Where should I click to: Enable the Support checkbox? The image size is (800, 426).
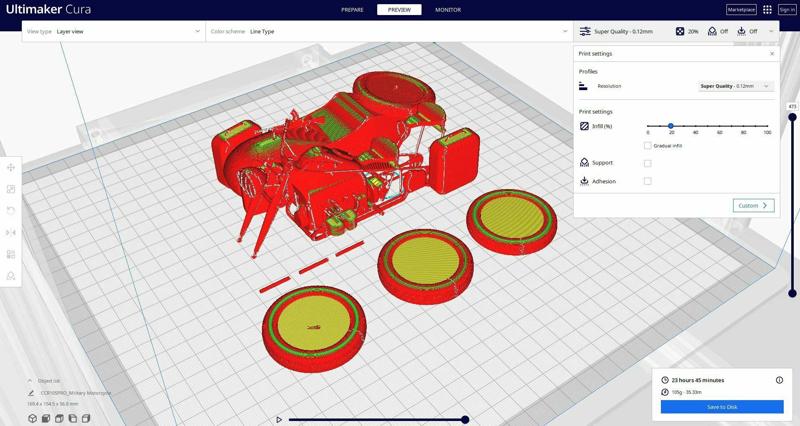pyautogui.click(x=647, y=163)
